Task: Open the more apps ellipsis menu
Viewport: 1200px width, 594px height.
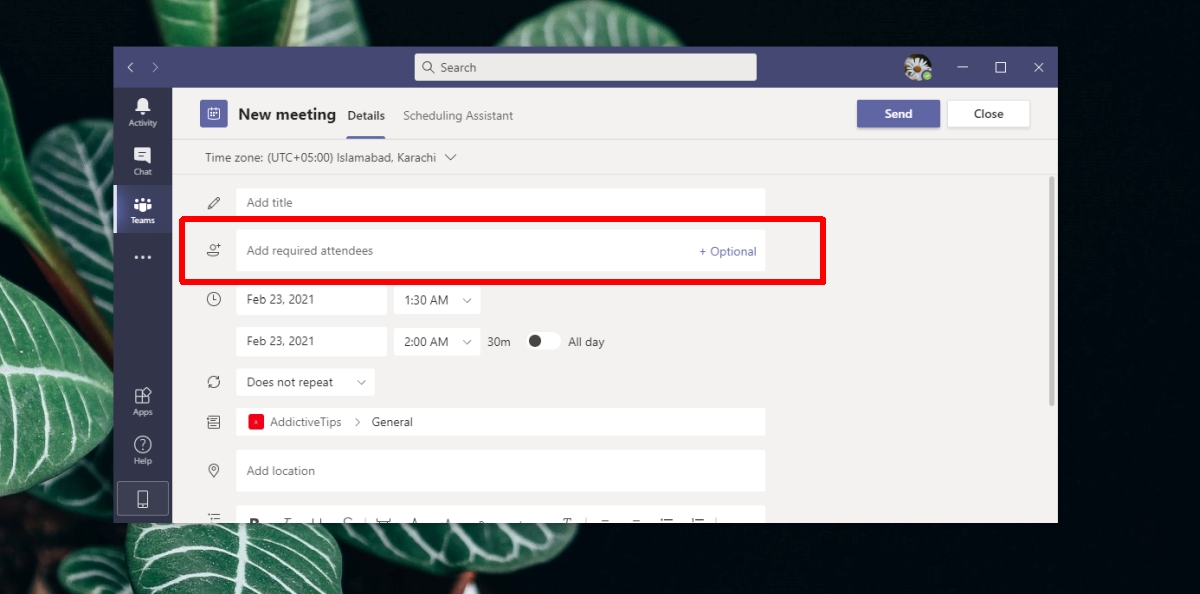Action: coord(143,257)
